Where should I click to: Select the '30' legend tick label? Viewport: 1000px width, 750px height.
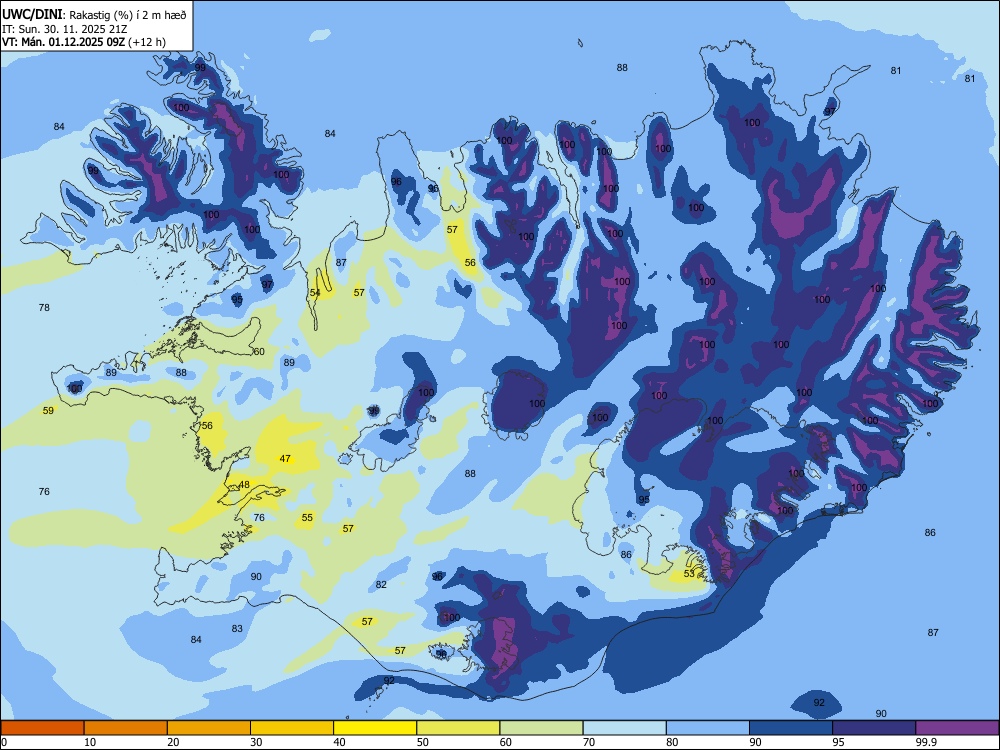click(256, 742)
